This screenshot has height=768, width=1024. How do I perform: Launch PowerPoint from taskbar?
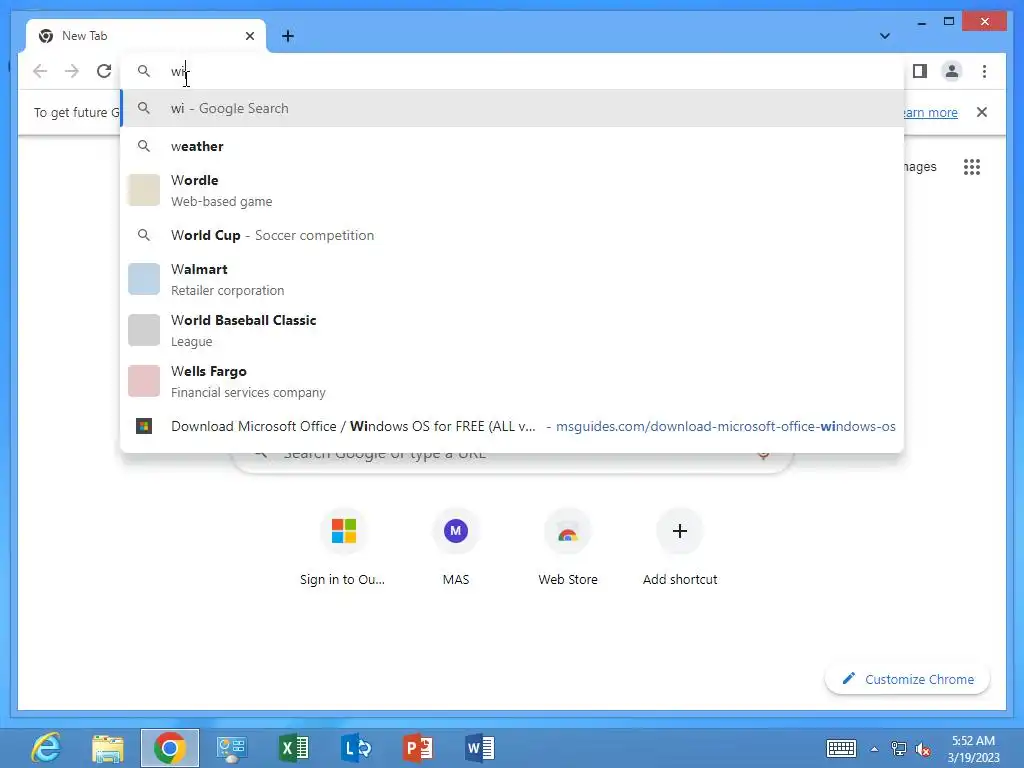click(418, 748)
